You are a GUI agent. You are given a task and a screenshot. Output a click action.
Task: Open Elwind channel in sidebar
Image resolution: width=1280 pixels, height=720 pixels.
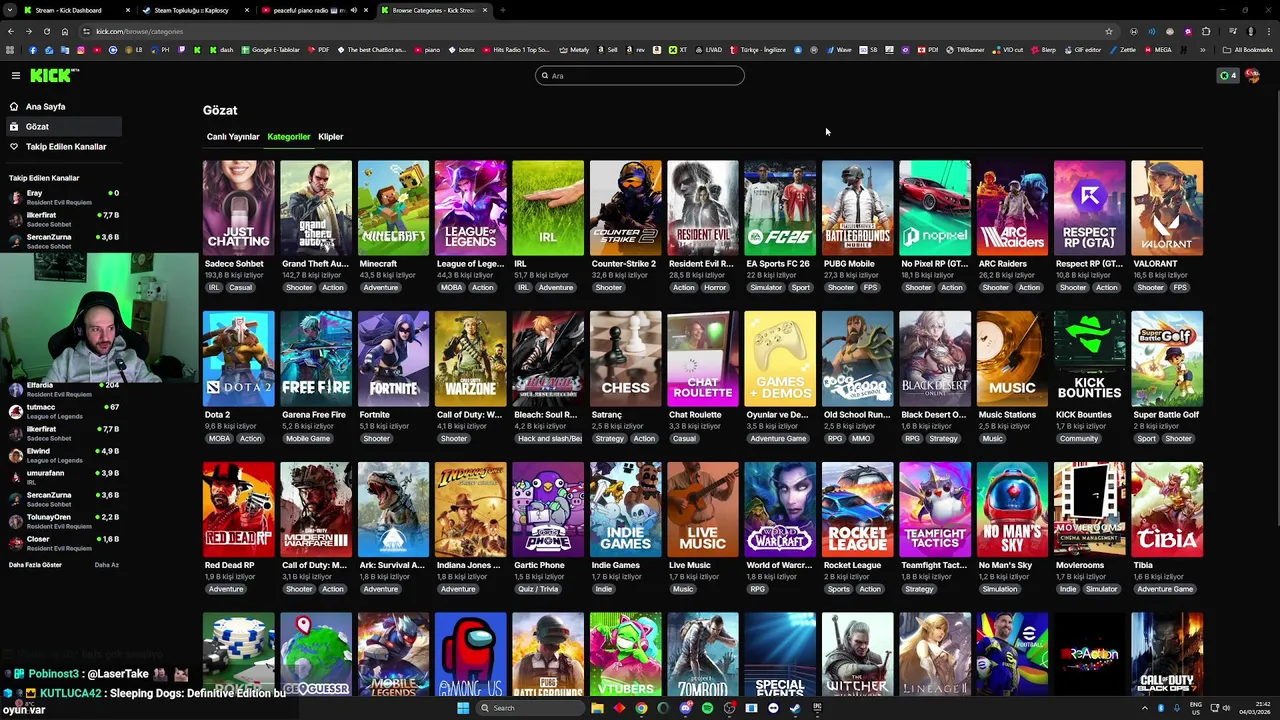click(x=62, y=455)
